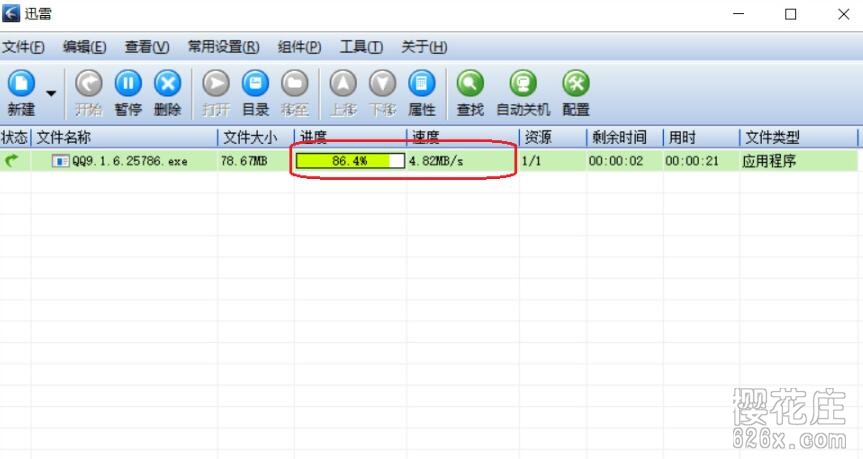Click the 00:00:21 elapsed time cell
This screenshot has width=863, height=459.
tap(692, 161)
